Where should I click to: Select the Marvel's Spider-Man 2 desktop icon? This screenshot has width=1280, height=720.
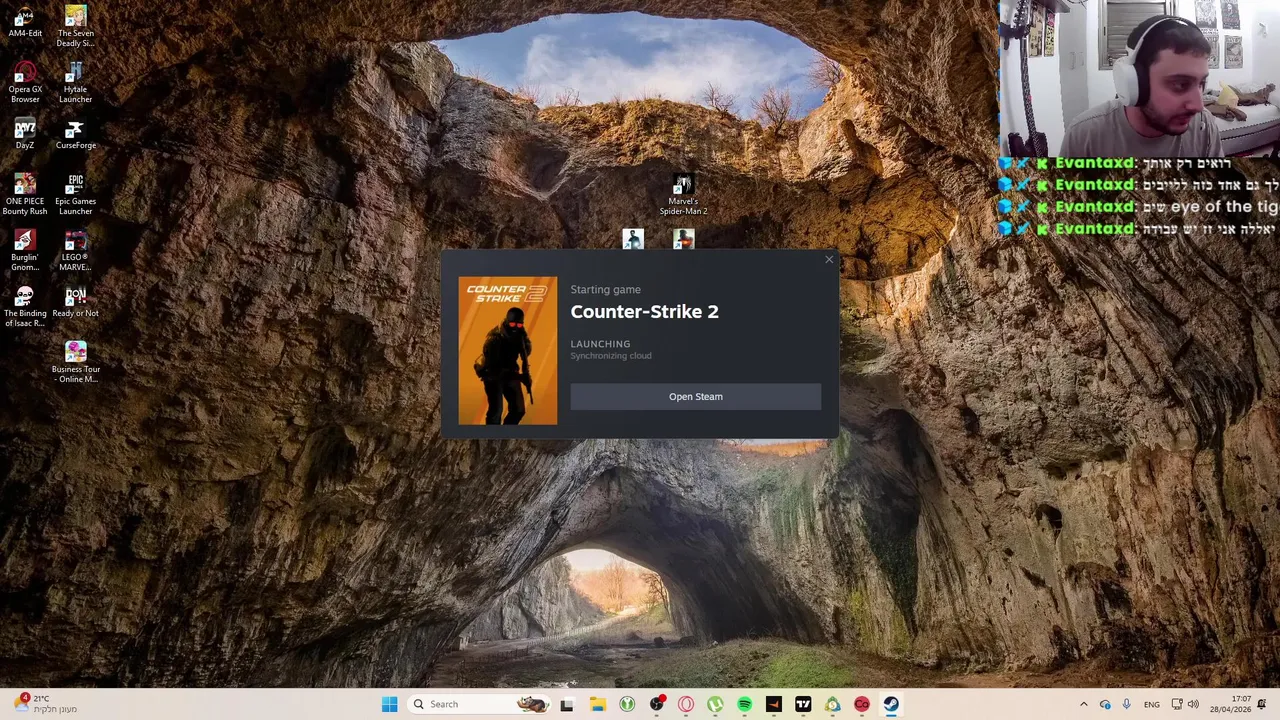tap(683, 195)
